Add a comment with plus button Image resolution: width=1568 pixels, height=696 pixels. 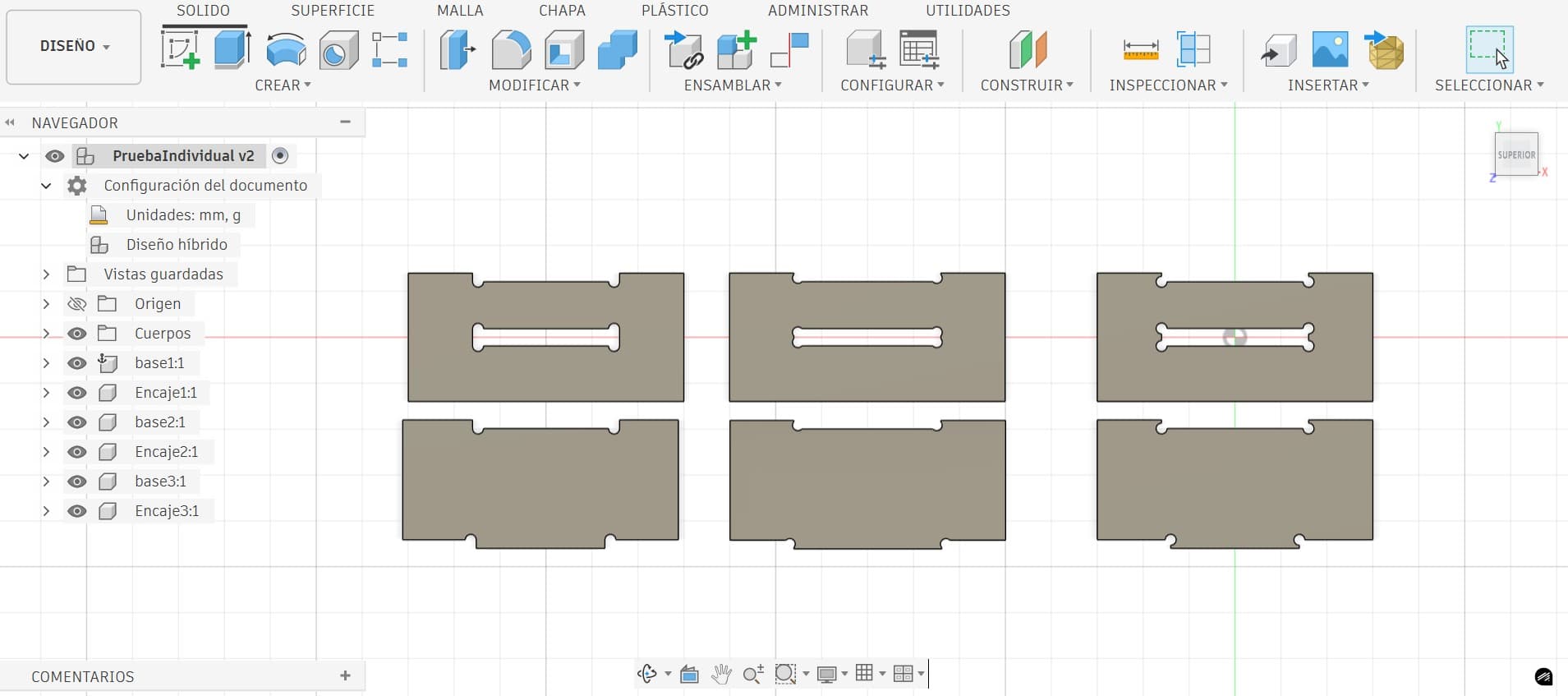pos(345,675)
